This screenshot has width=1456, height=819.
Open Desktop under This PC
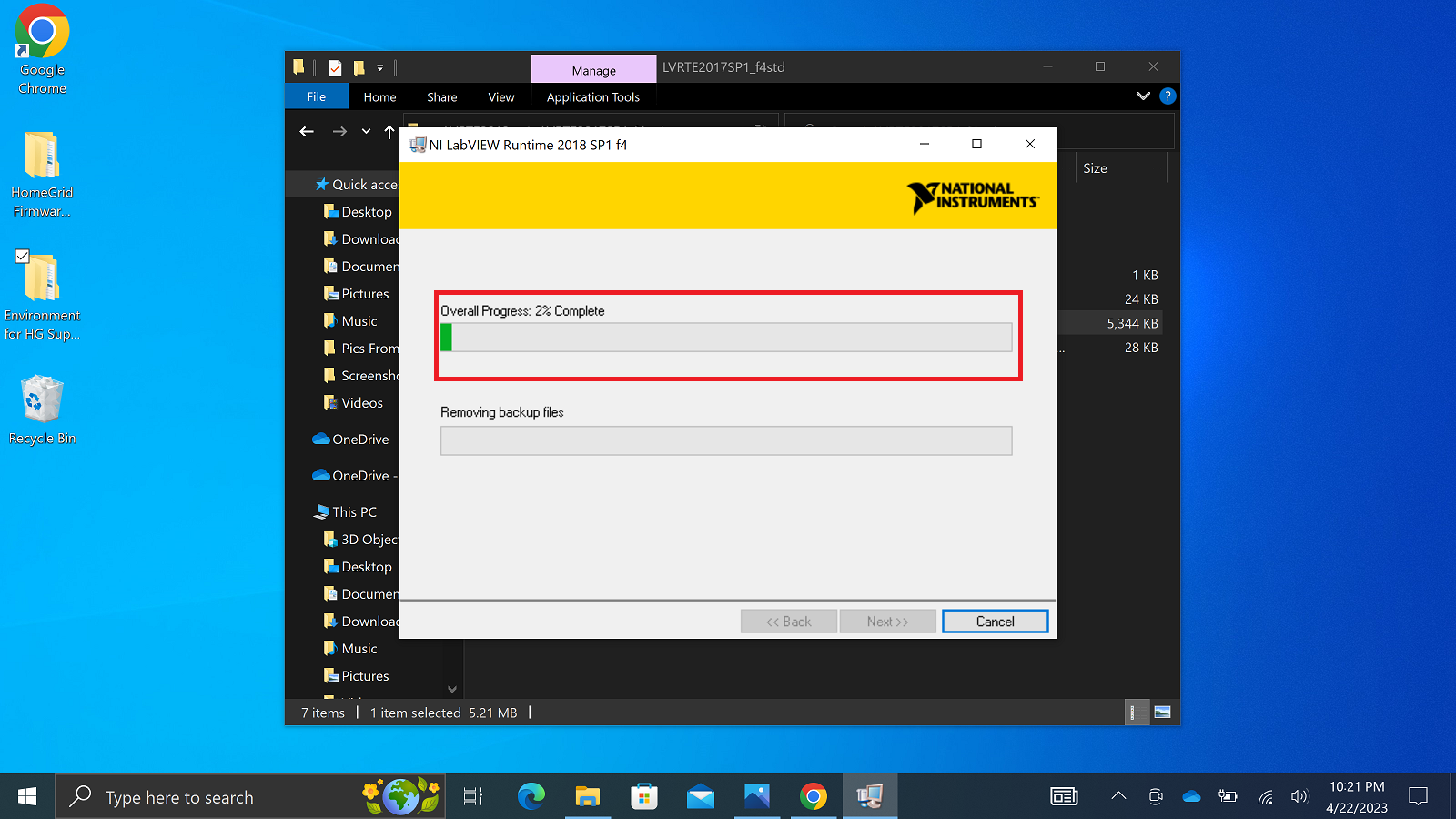[x=358, y=566]
